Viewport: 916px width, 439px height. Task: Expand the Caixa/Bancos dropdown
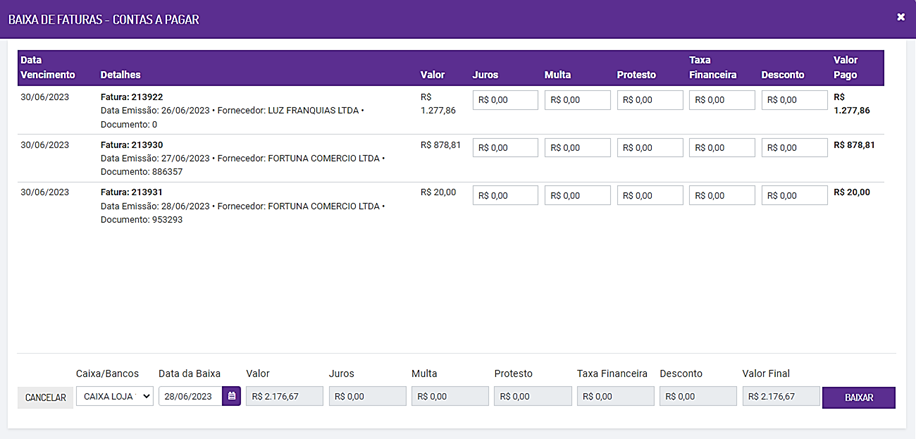114,397
